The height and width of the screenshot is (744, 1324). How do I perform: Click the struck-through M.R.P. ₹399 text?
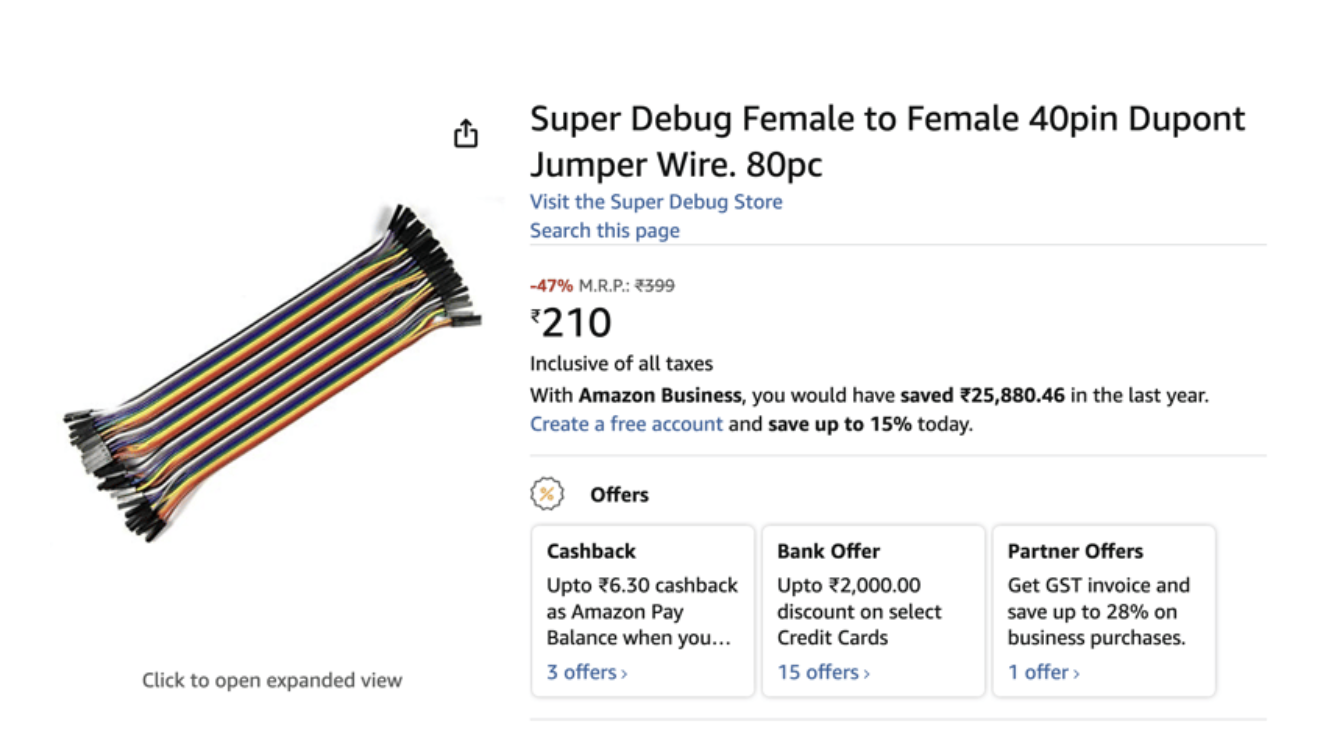627,286
